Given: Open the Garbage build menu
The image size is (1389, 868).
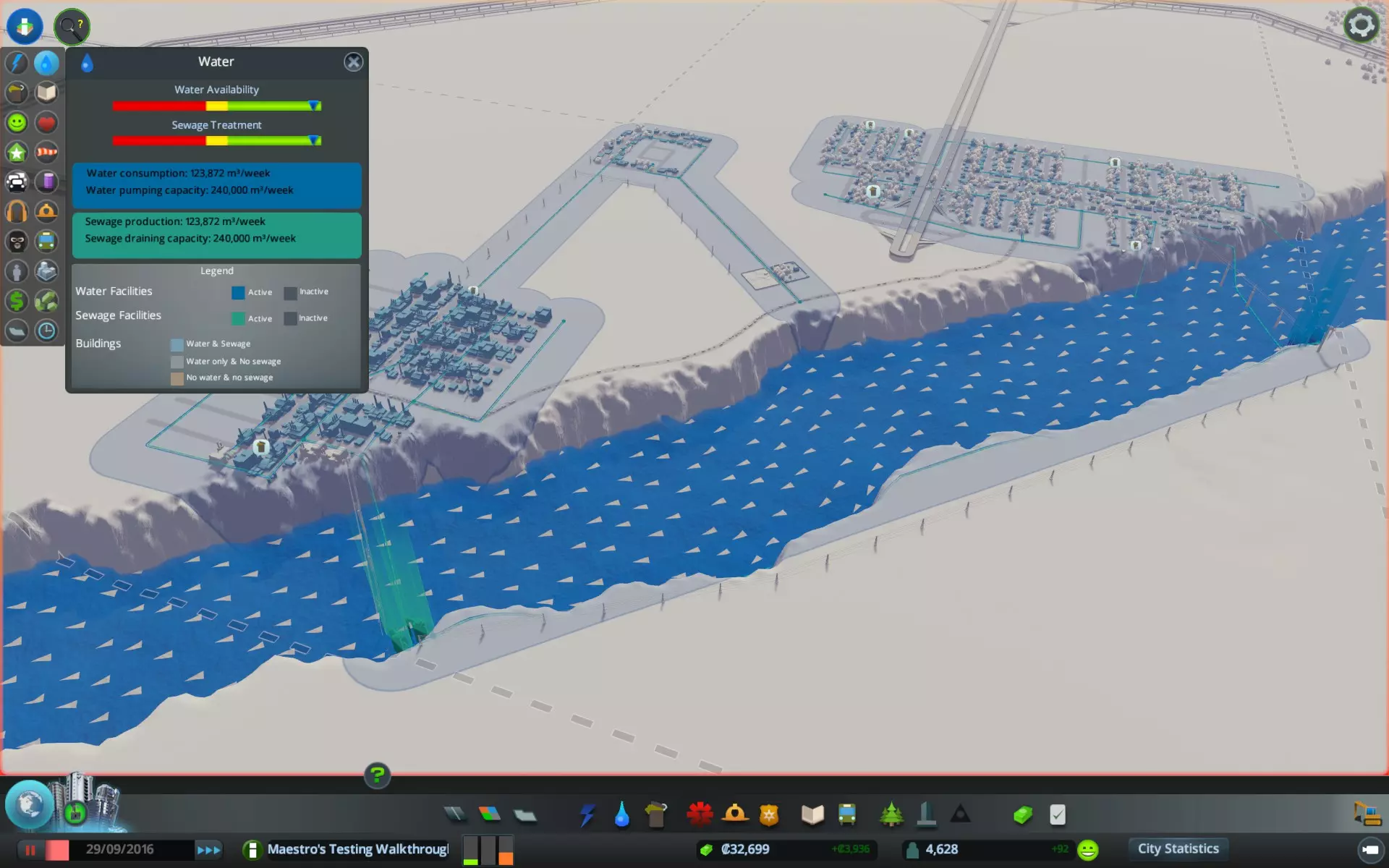Looking at the screenshot, I should (x=656, y=814).
